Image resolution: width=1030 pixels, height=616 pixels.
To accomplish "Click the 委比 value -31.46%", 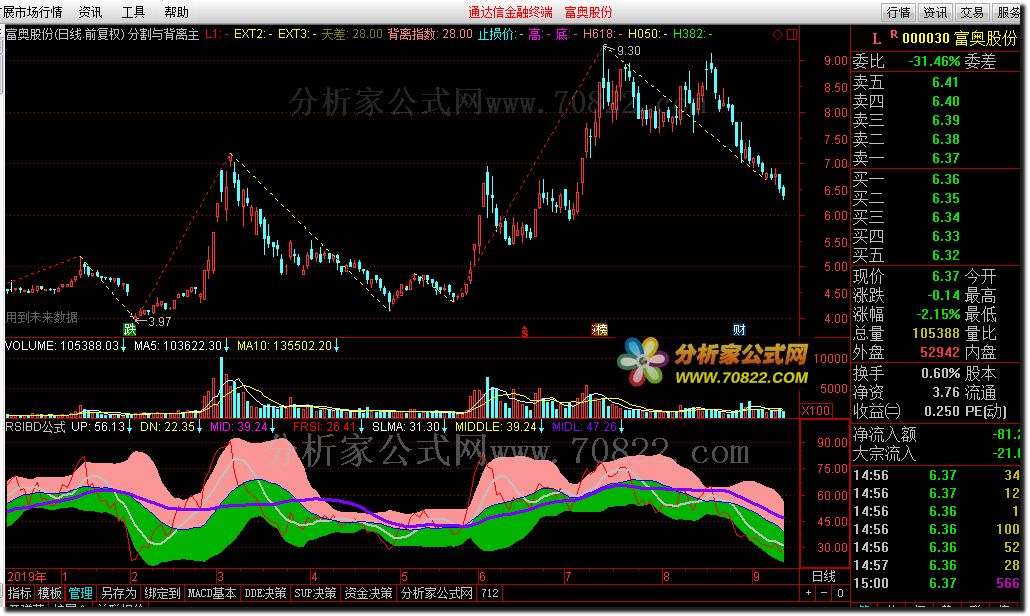I will [934, 62].
